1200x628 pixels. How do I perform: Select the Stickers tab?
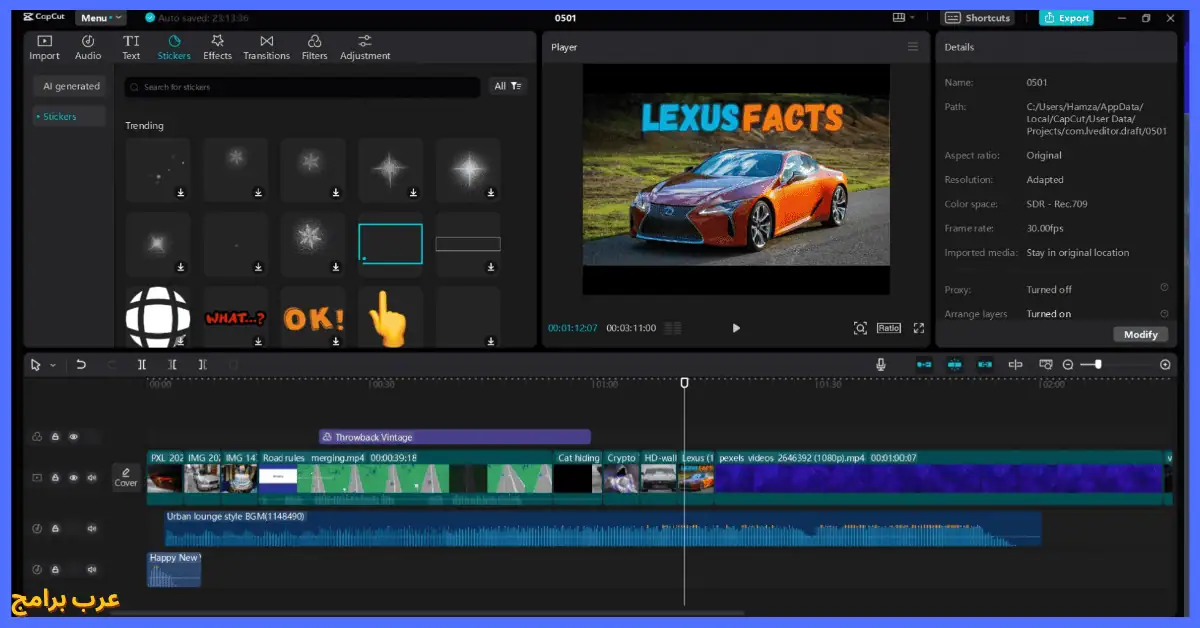click(x=174, y=47)
